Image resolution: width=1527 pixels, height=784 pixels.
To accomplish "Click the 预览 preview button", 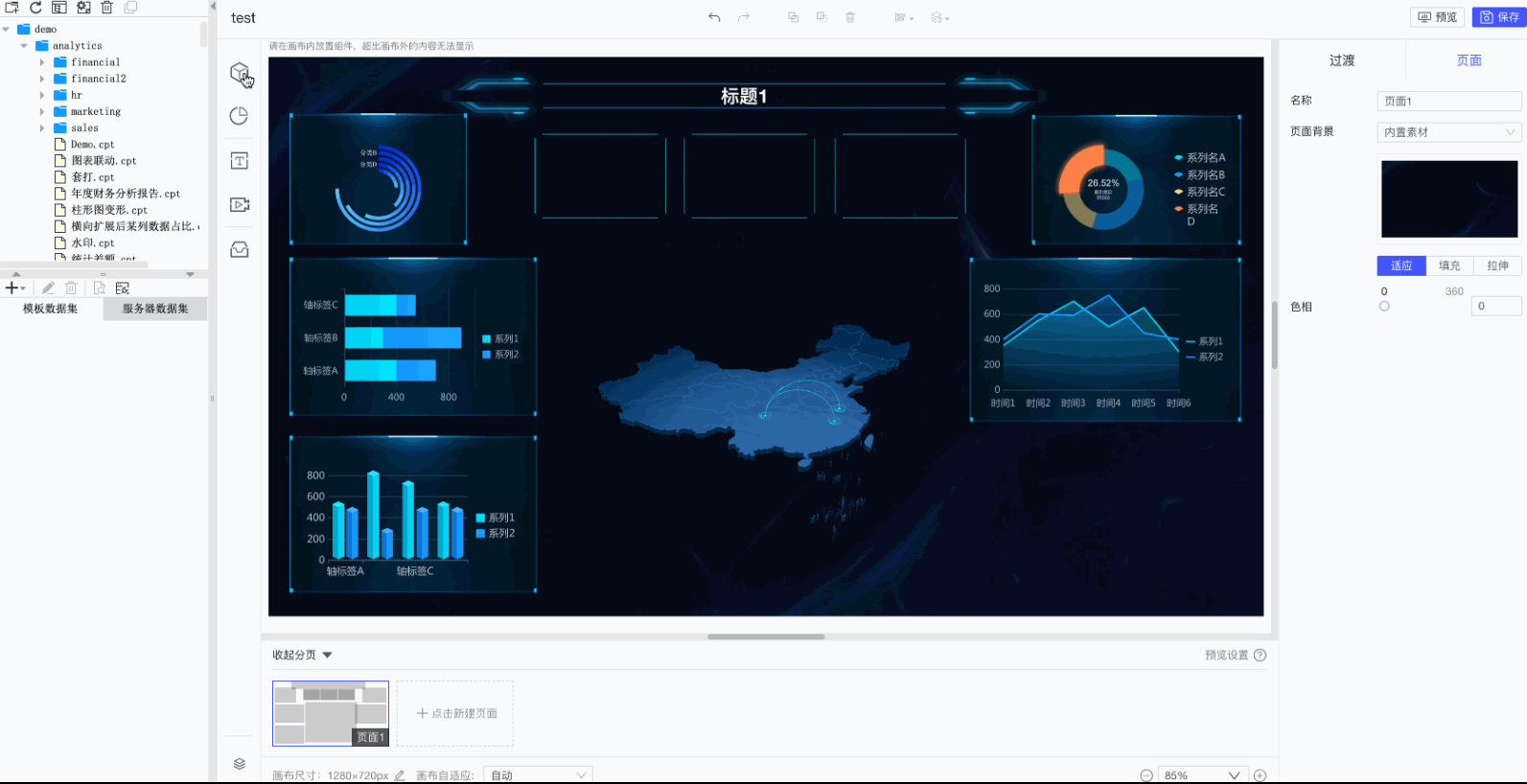I will click(1438, 17).
